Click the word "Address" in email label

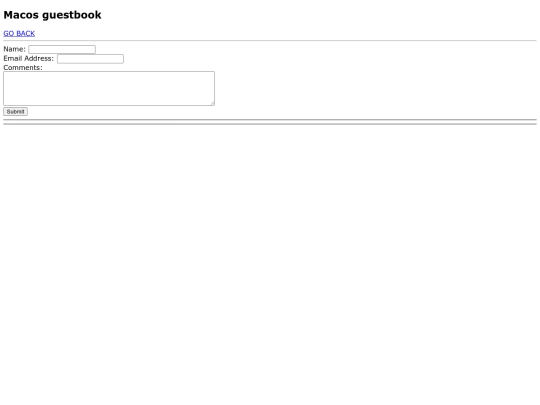click(38, 59)
